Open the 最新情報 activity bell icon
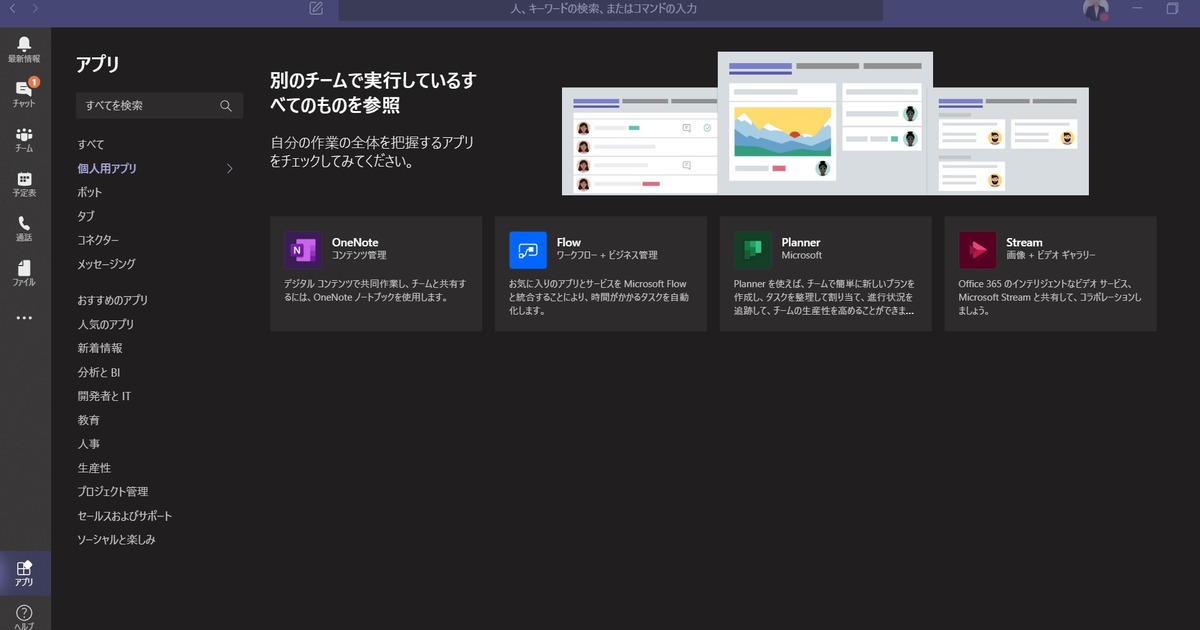The width and height of the screenshot is (1200, 630). pos(24,43)
